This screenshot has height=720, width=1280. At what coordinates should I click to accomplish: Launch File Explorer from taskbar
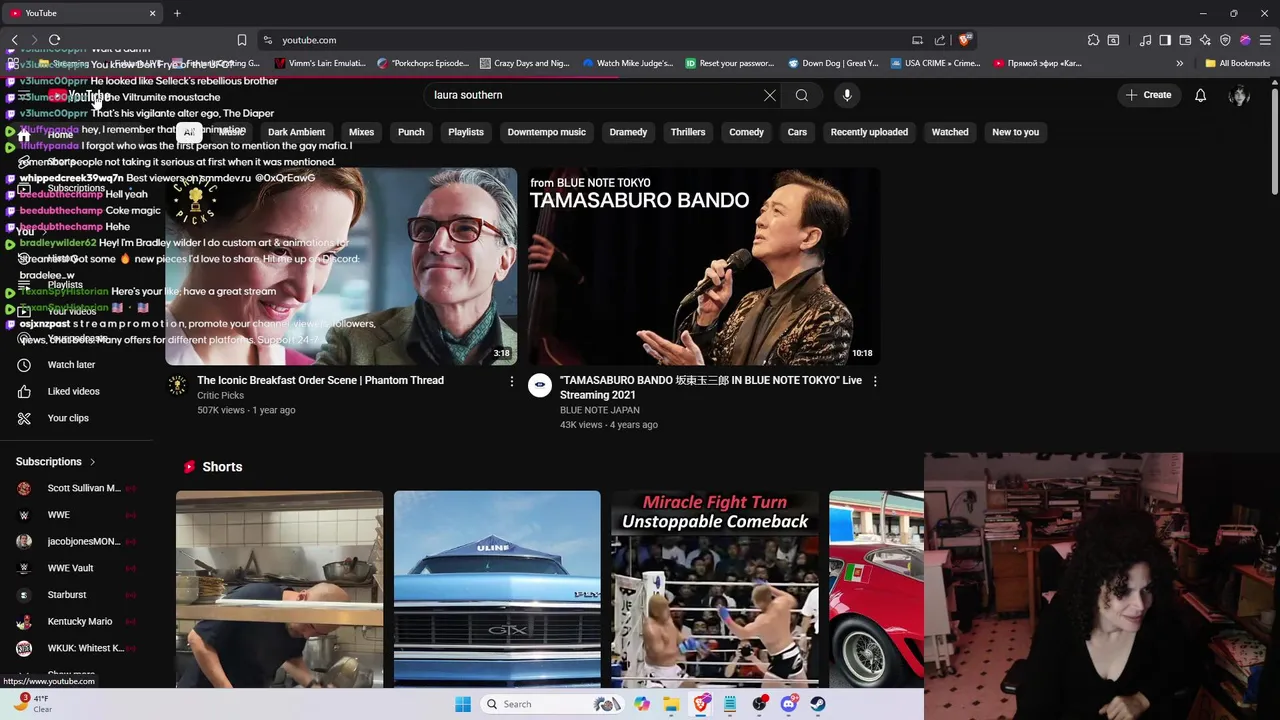pyautogui.click(x=671, y=704)
